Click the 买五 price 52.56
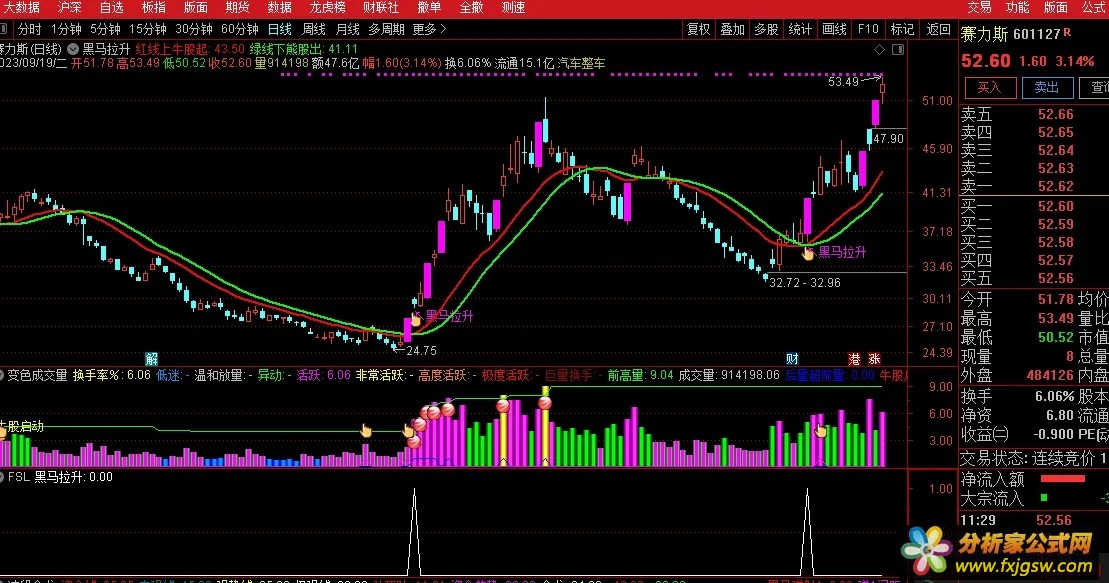1109x583 pixels. tap(1055, 279)
